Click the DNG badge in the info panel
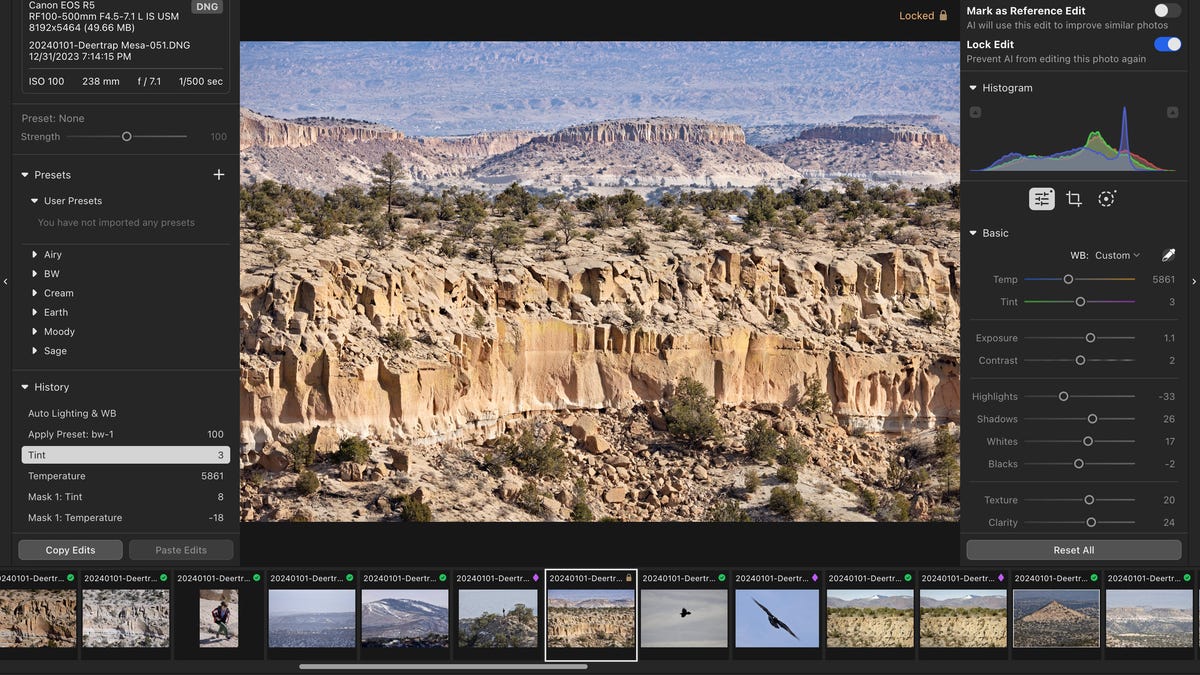The width and height of the screenshot is (1200, 675). click(x=207, y=6)
